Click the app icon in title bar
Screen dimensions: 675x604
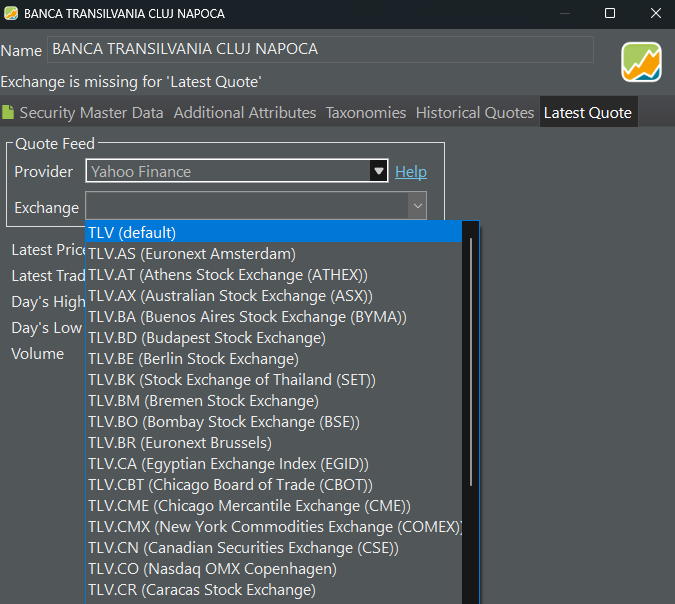(x=11, y=13)
